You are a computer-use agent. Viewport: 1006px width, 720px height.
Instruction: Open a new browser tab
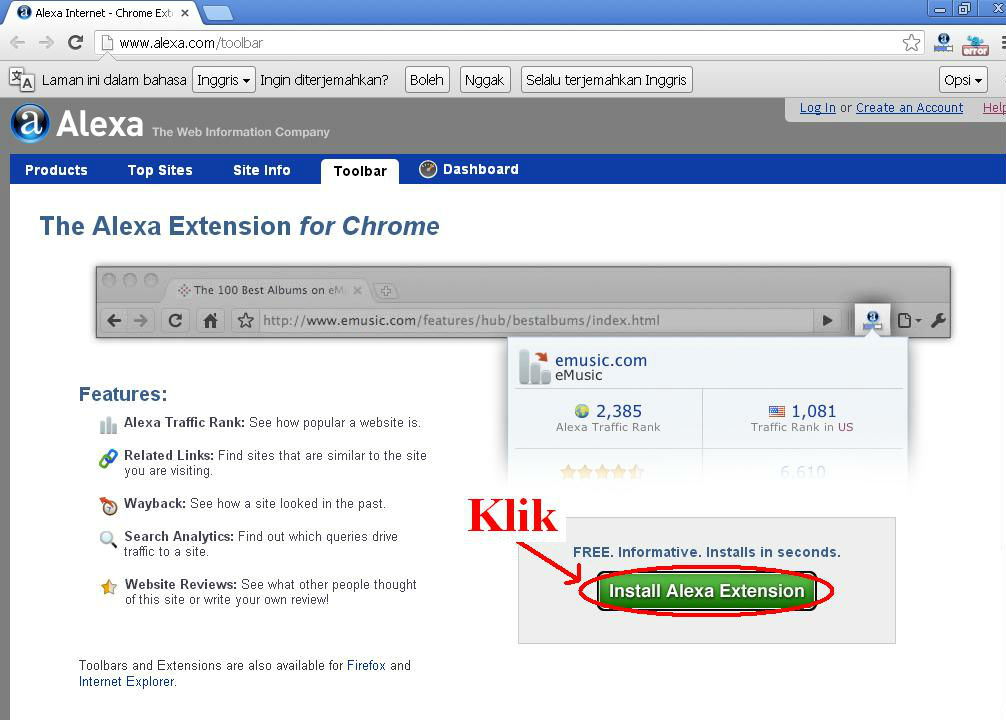[x=218, y=13]
